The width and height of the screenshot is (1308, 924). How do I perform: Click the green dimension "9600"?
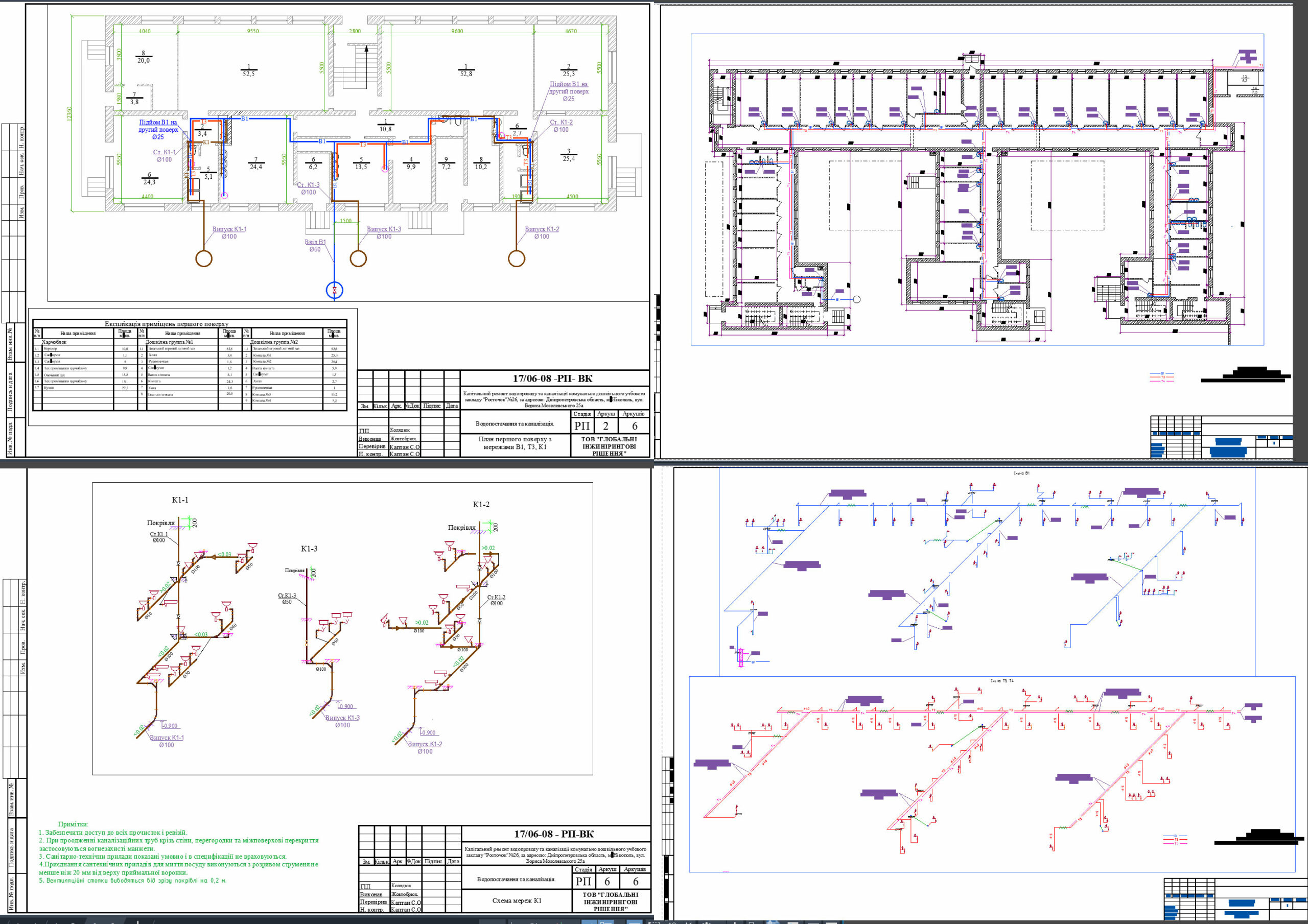(x=457, y=31)
